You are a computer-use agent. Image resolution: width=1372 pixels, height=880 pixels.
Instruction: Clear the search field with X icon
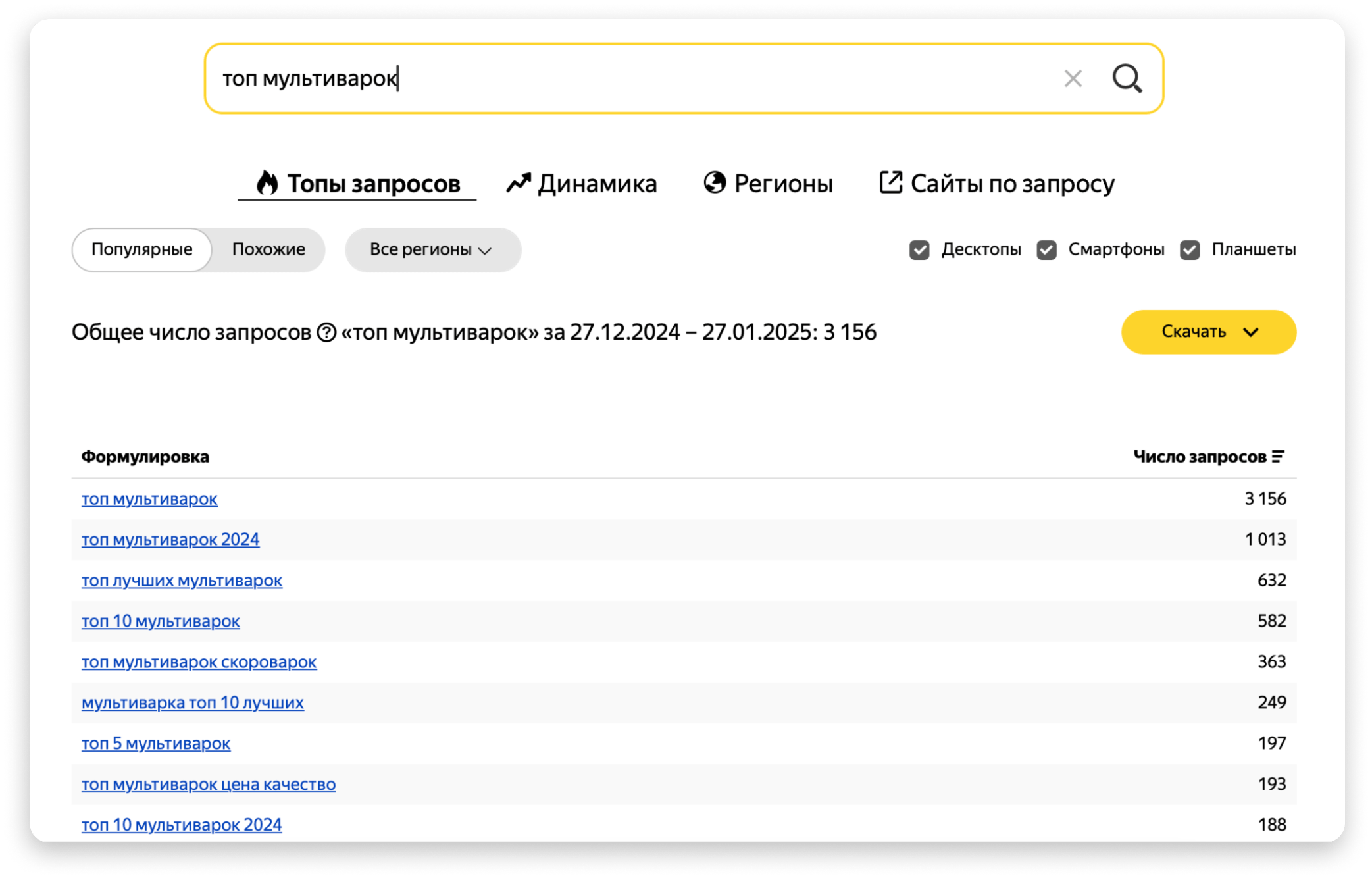point(1073,79)
